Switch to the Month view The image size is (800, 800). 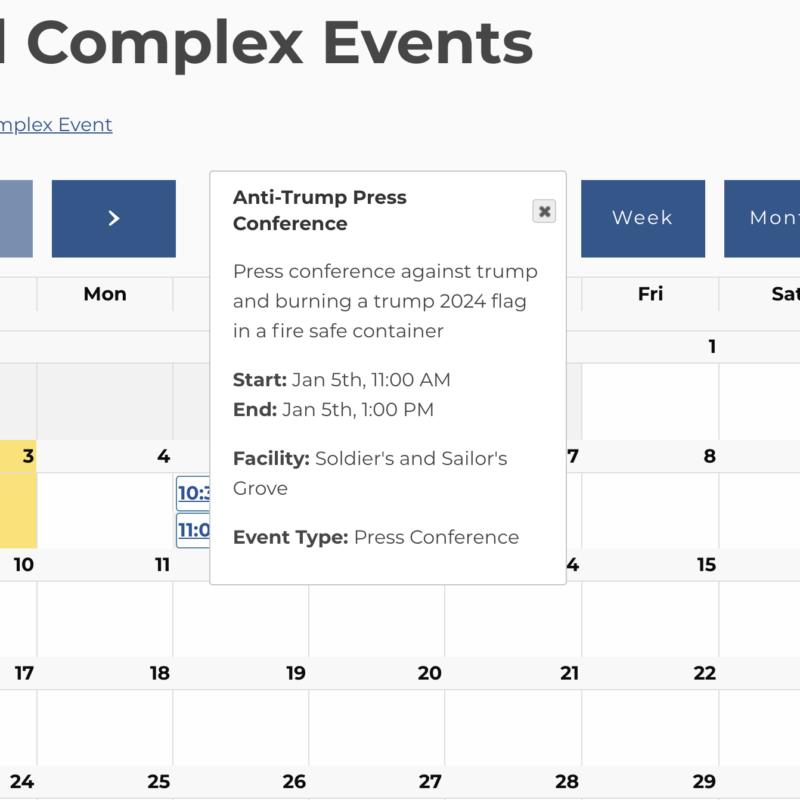(x=765, y=218)
